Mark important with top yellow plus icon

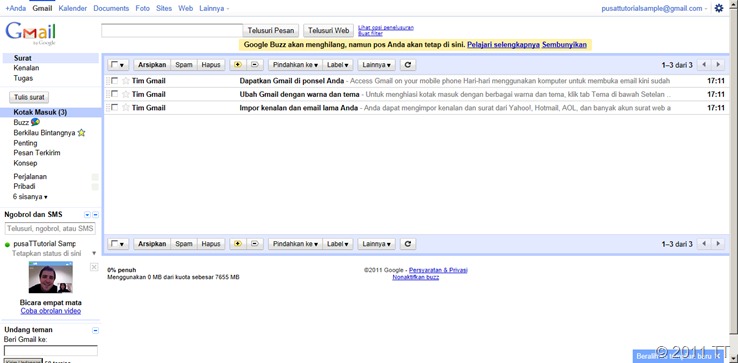click(238, 65)
